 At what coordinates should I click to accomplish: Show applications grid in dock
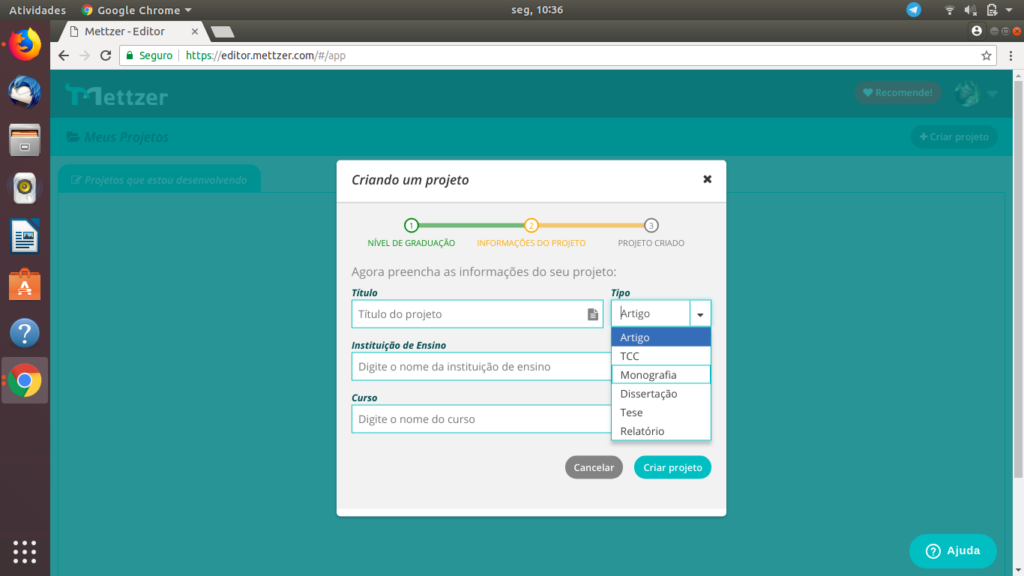[x=25, y=552]
